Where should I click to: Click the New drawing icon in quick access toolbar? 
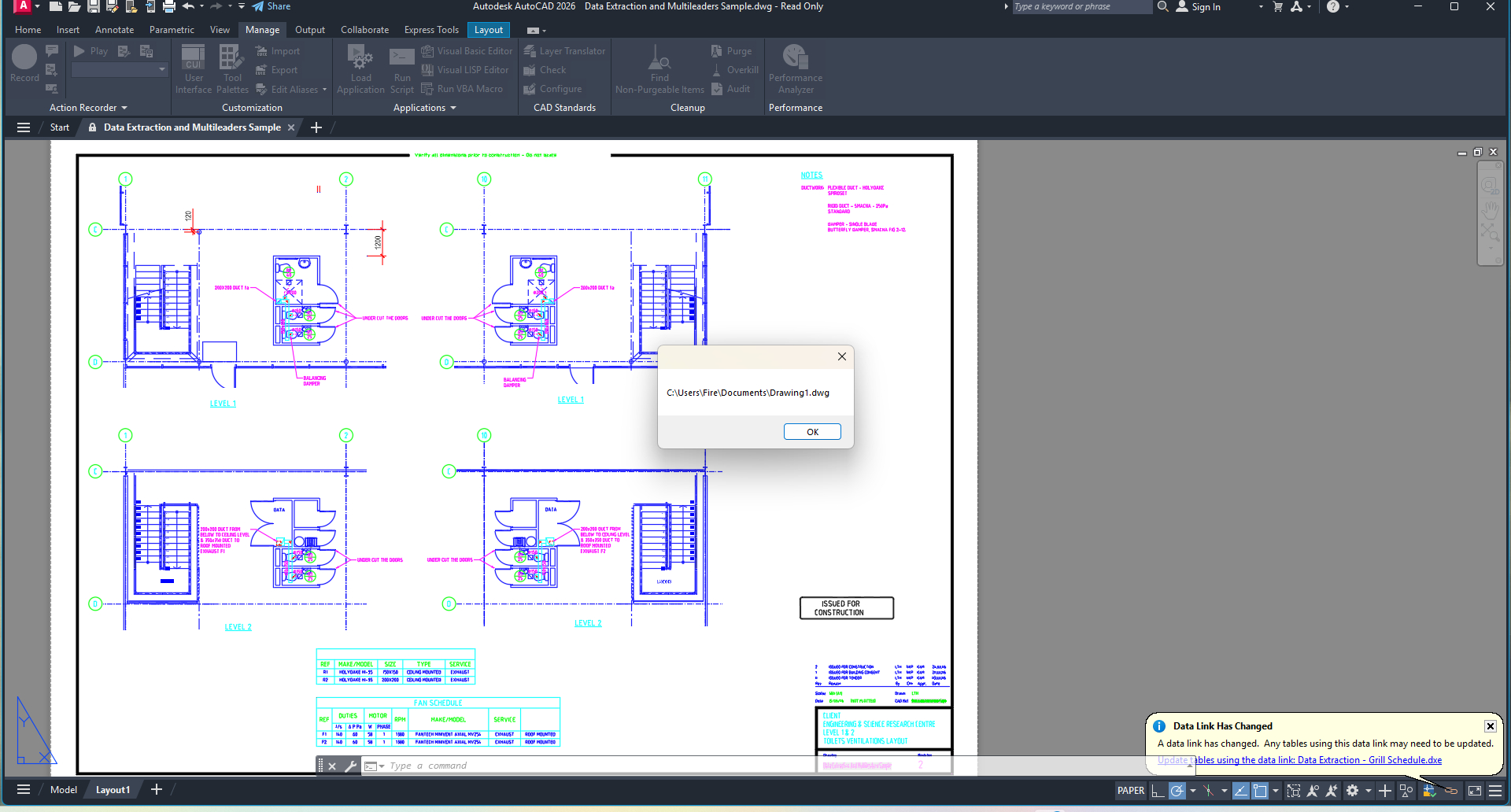(55, 7)
